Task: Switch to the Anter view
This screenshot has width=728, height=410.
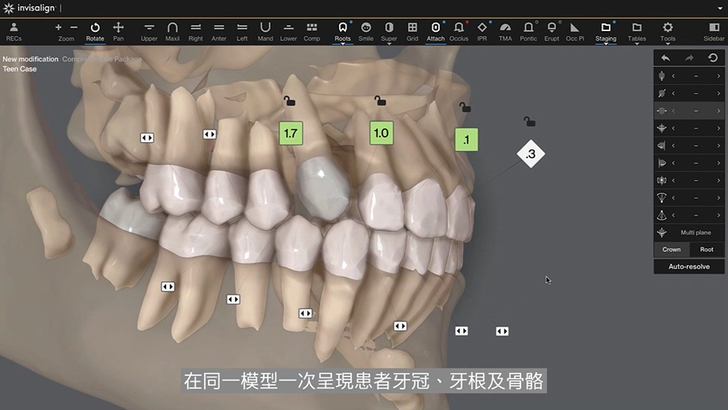Action: [219, 32]
